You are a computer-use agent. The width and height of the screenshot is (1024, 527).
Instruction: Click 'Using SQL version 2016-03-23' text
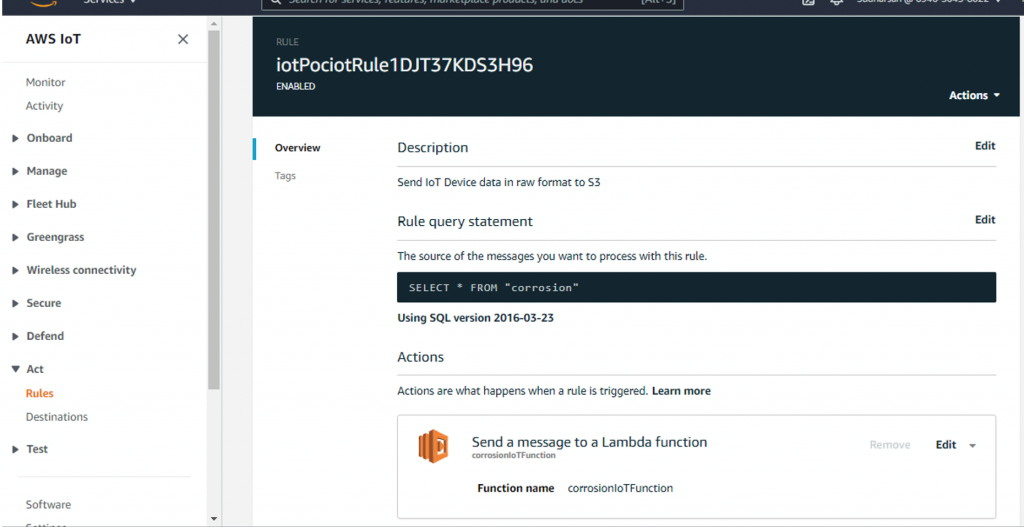point(476,319)
